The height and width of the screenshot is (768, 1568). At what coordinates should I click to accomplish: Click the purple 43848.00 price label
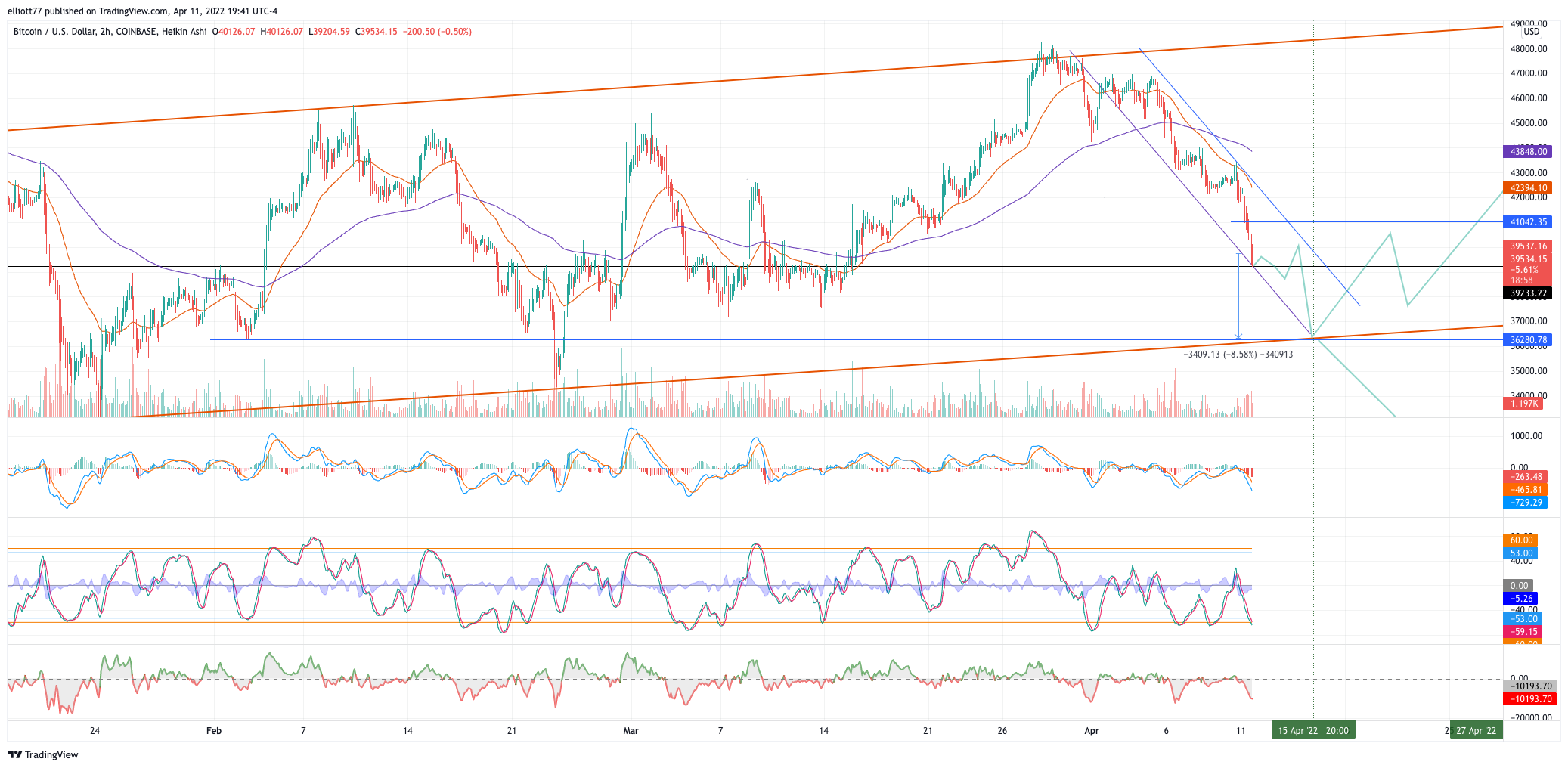[x=1527, y=152]
